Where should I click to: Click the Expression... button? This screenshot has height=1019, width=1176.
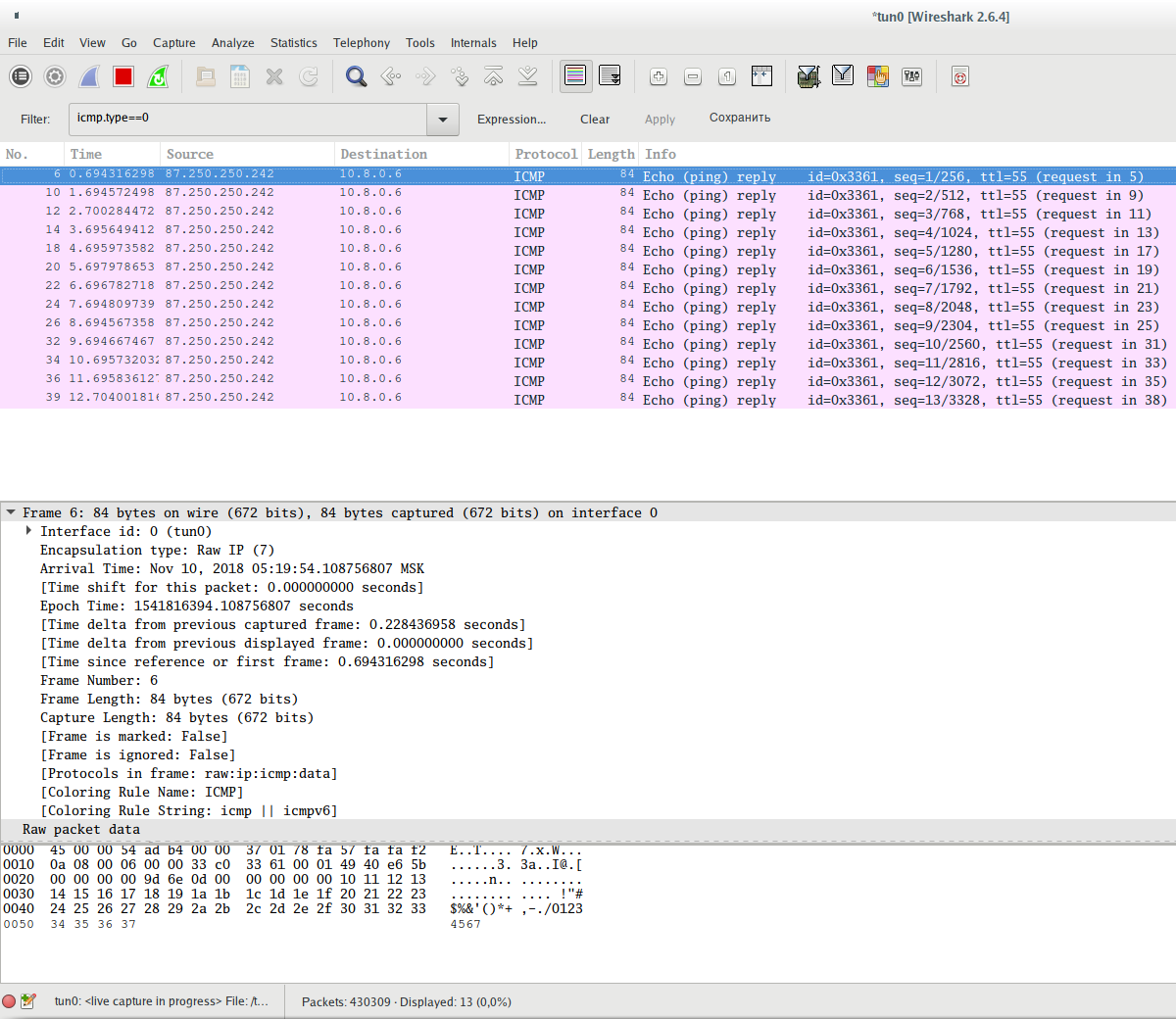coord(512,120)
